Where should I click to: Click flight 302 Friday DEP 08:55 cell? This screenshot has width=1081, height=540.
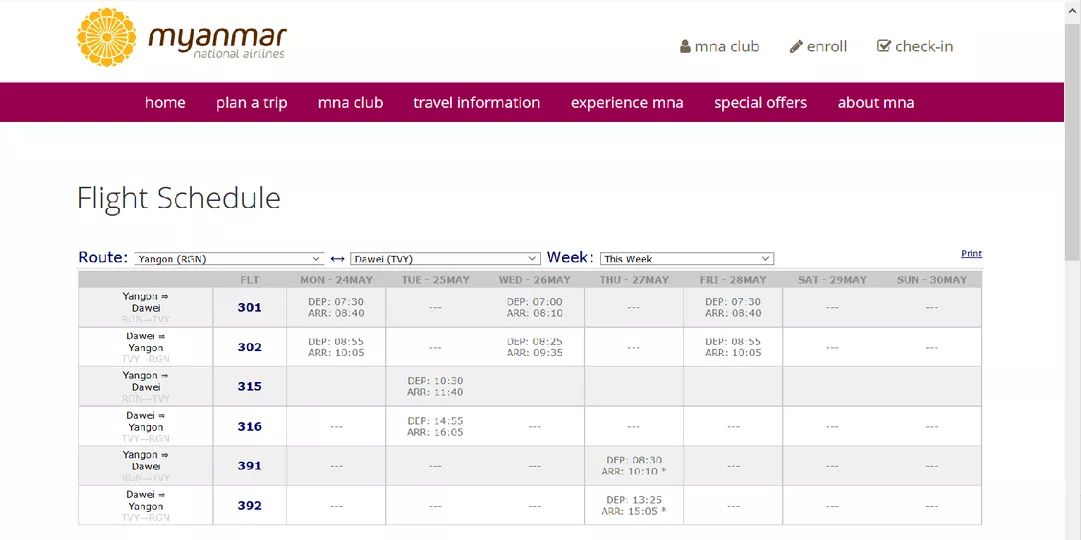(734, 347)
